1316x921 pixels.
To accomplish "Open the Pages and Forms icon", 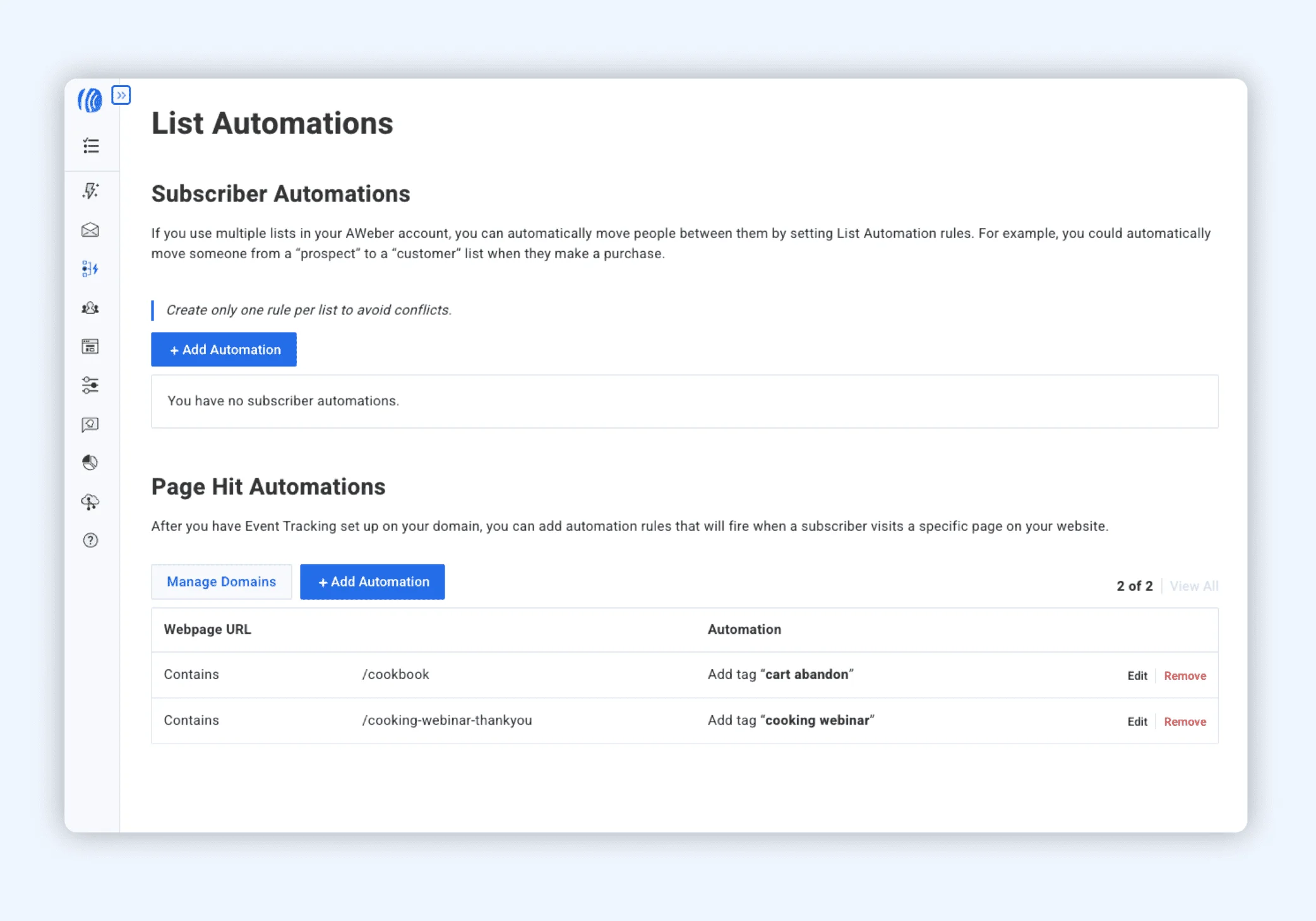I will 90,347.
